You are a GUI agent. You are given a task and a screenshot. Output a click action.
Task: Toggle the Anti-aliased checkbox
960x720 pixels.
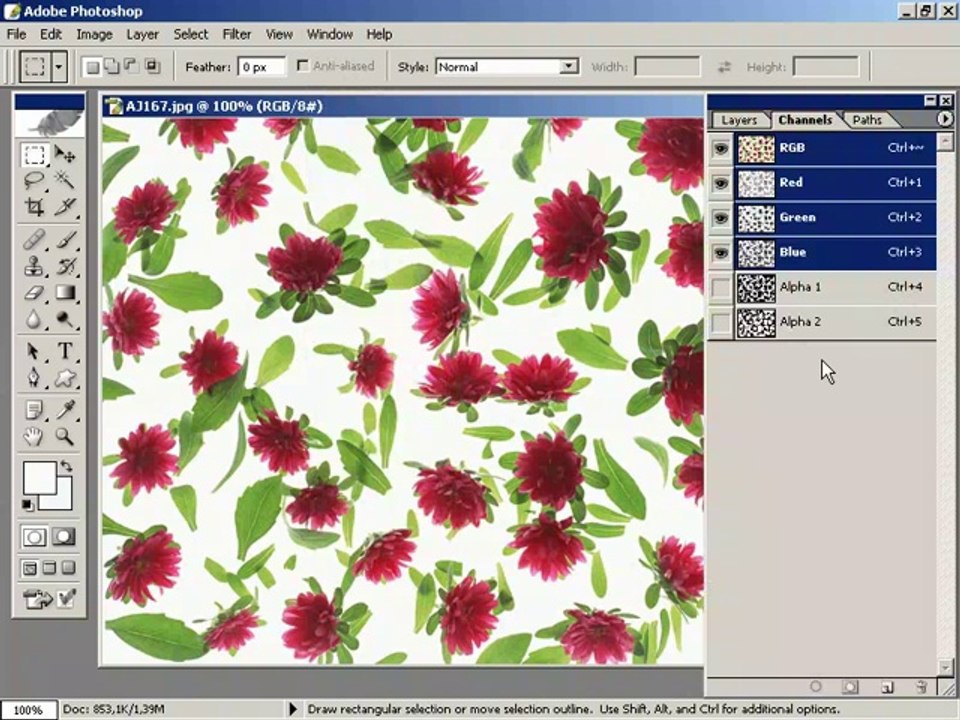[302, 65]
